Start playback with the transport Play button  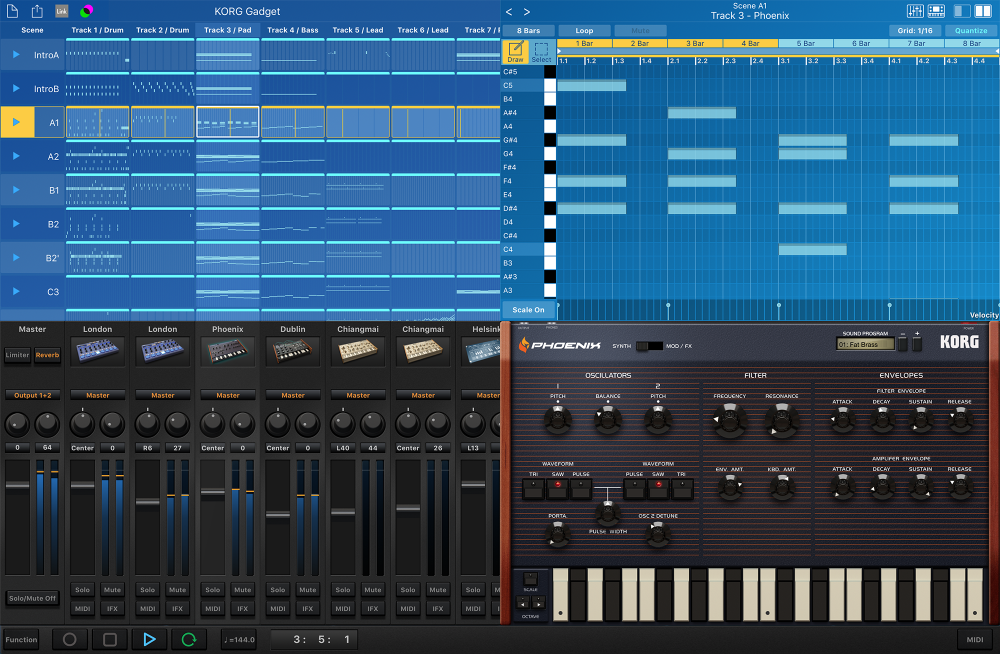coord(149,639)
